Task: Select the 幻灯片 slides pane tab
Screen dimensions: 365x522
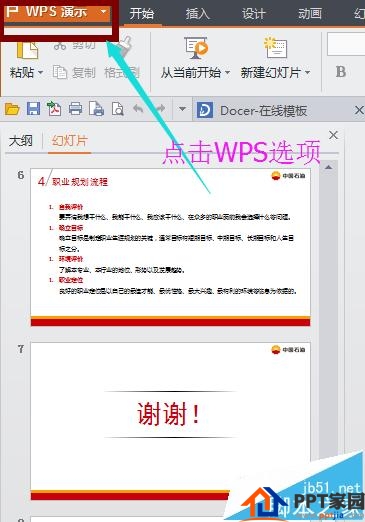Action: click(70, 141)
